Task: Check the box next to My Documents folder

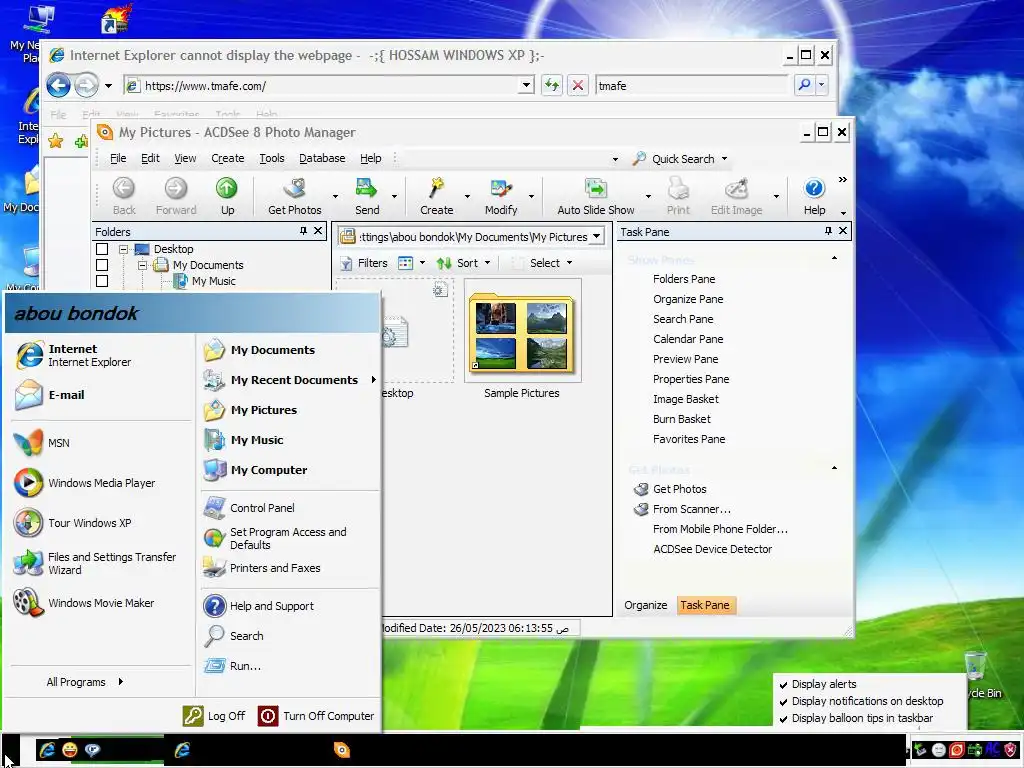Action: [102, 265]
